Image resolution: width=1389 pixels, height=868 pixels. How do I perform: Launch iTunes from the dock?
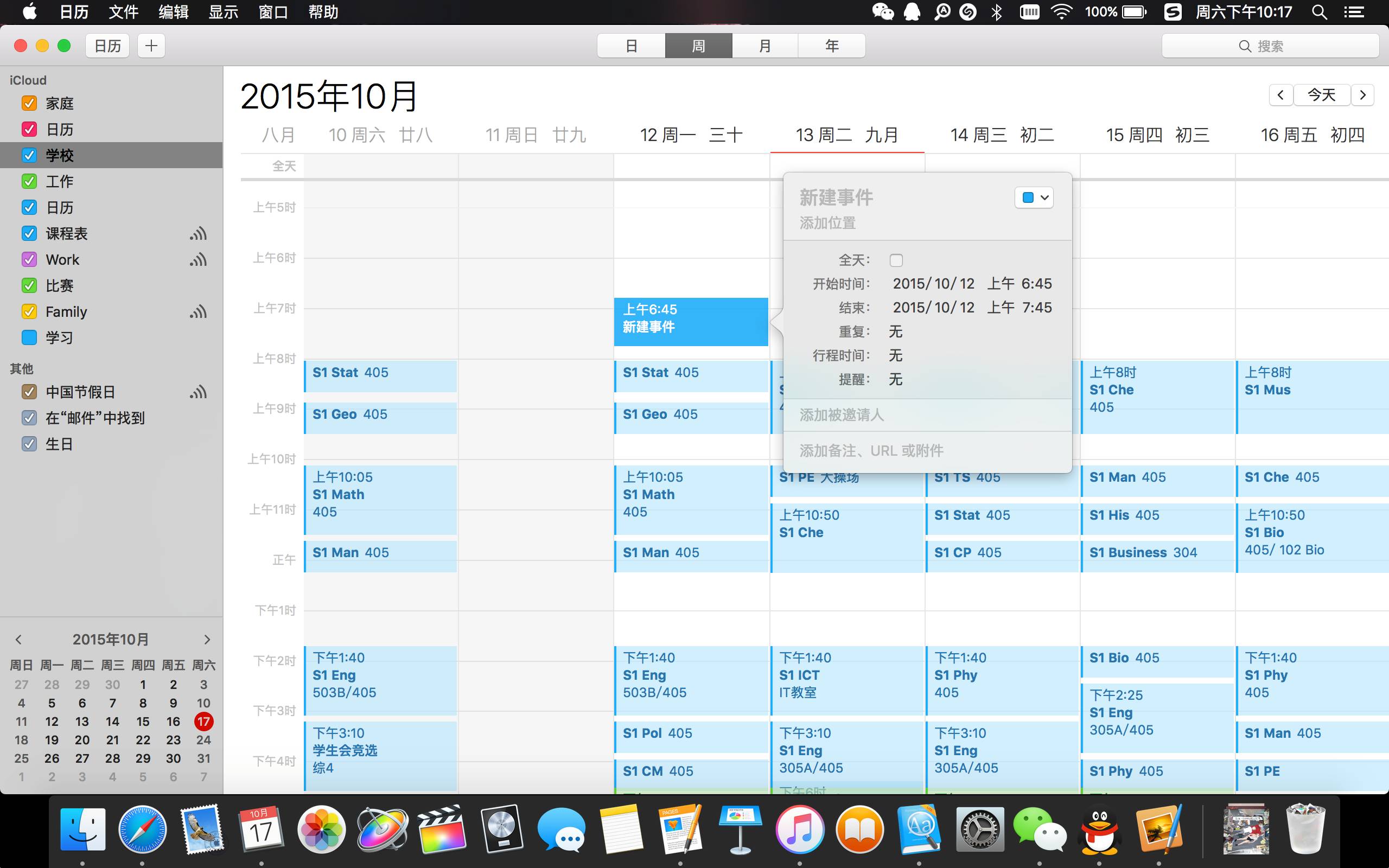click(x=800, y=829)
